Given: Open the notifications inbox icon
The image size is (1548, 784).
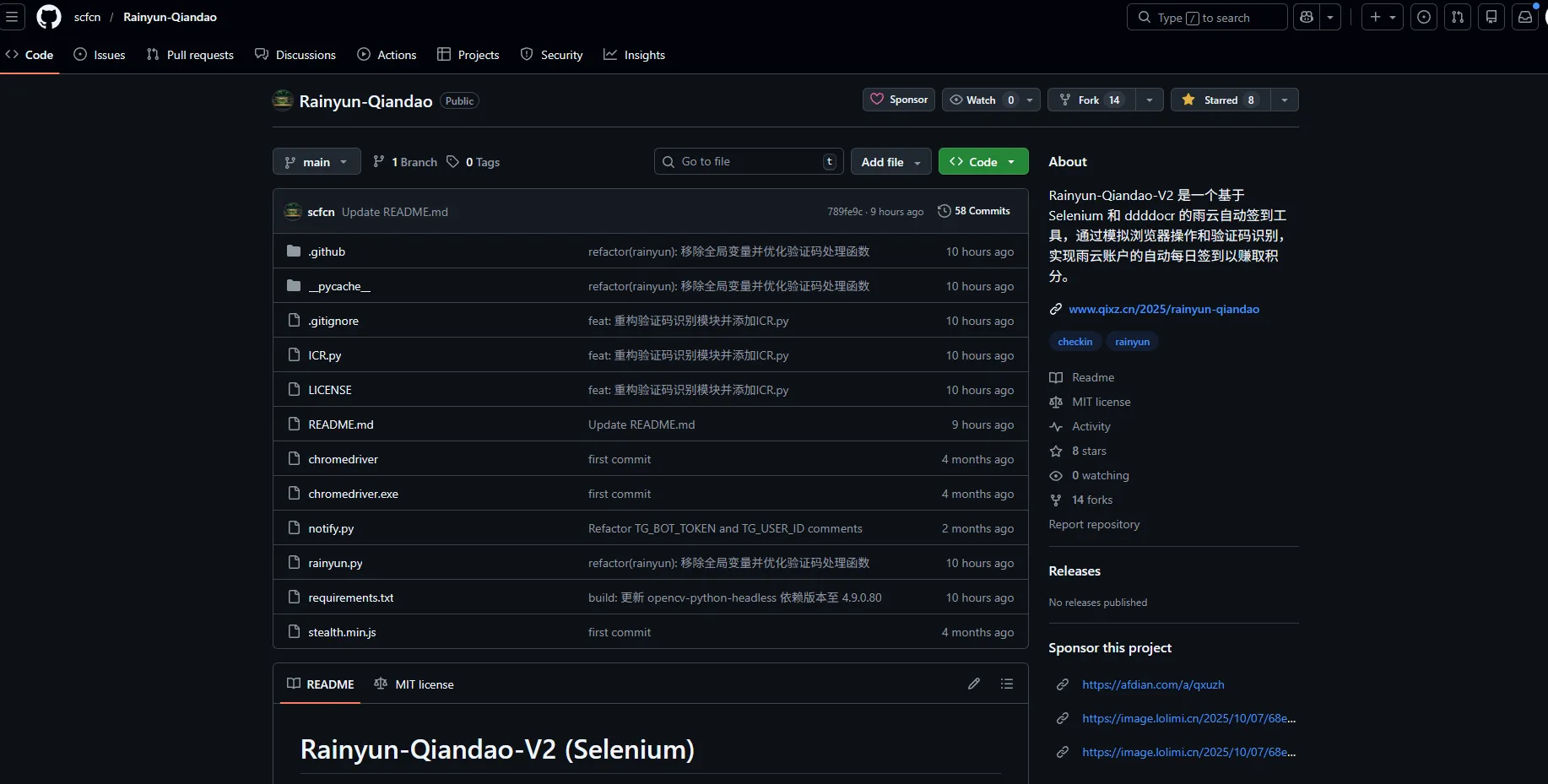Looking at the screenshot, I should click(x=1524, y=17).
